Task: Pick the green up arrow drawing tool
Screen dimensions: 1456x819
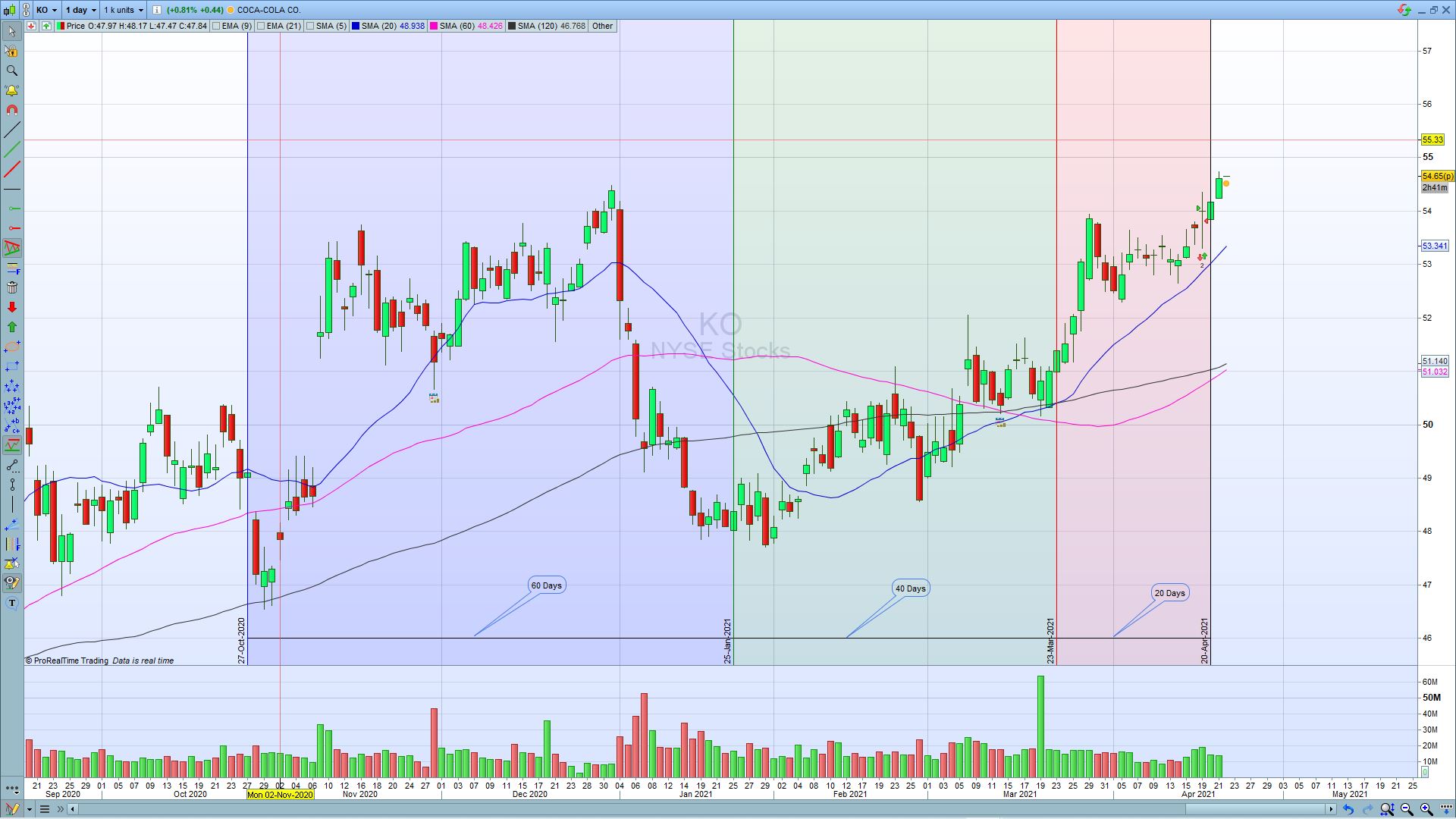Action: tap(11, 327)
